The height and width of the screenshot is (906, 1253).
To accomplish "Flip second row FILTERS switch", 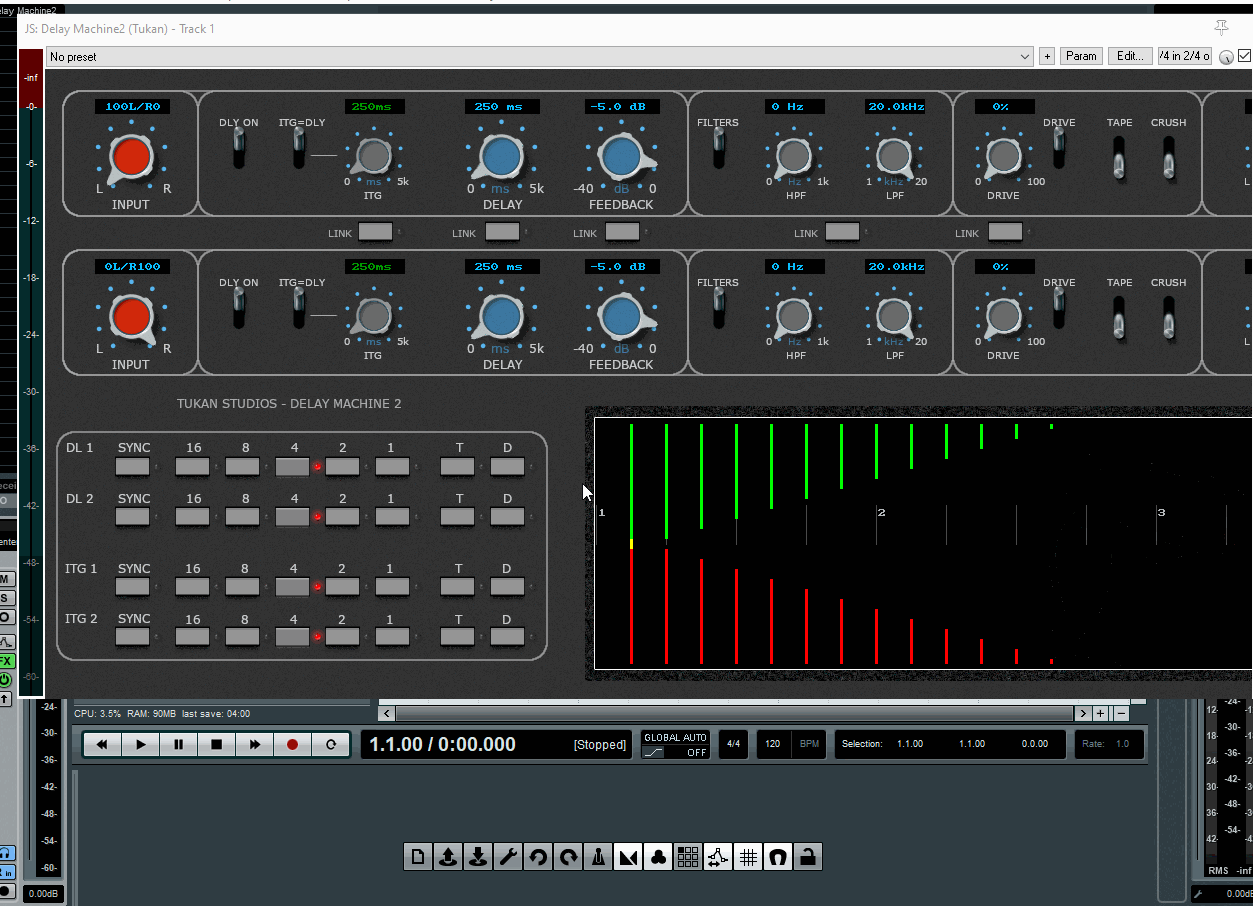I will point(718,308).
